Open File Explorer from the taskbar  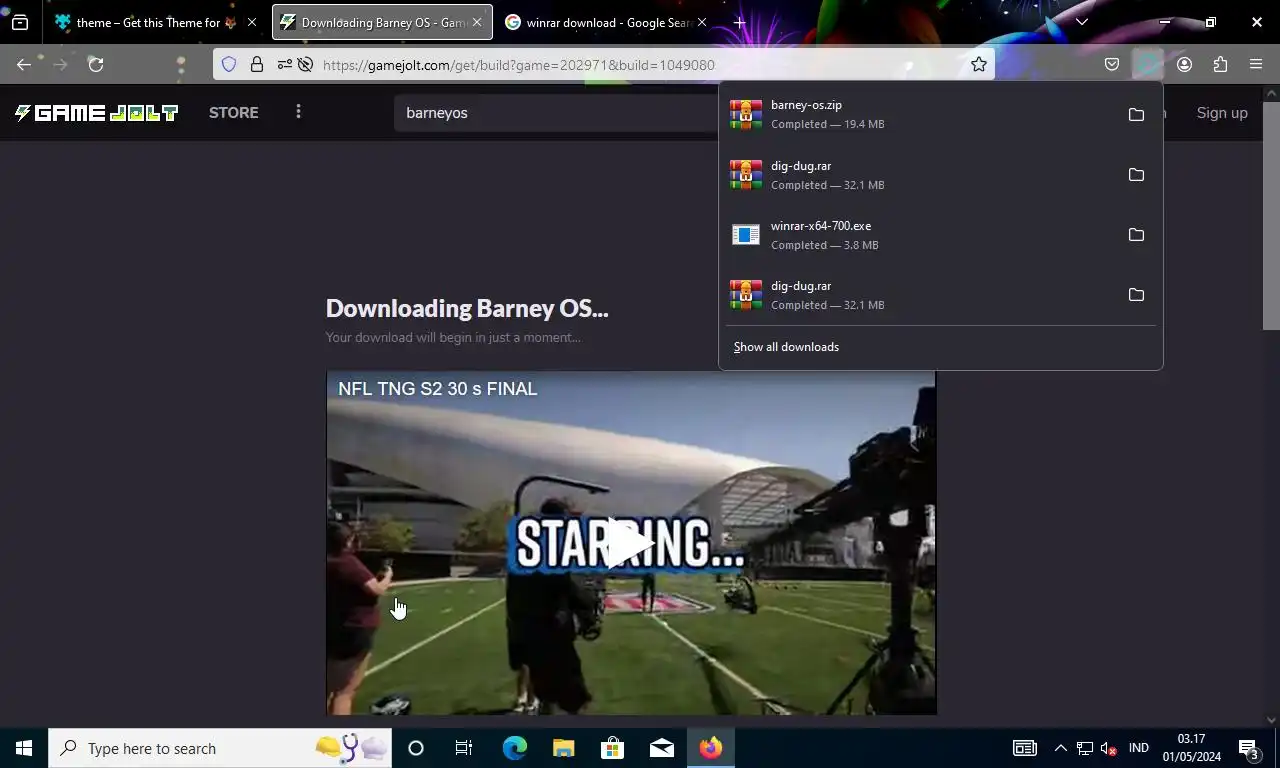click(x=563, y=748)
